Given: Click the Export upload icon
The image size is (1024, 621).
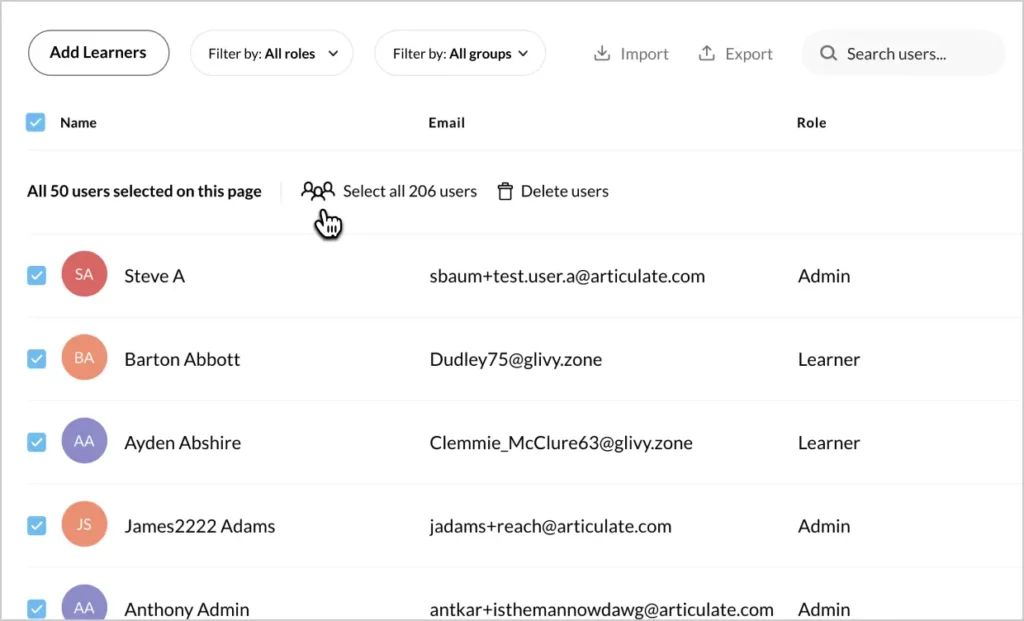Looking at the screenshot, I should coord(707,54).
